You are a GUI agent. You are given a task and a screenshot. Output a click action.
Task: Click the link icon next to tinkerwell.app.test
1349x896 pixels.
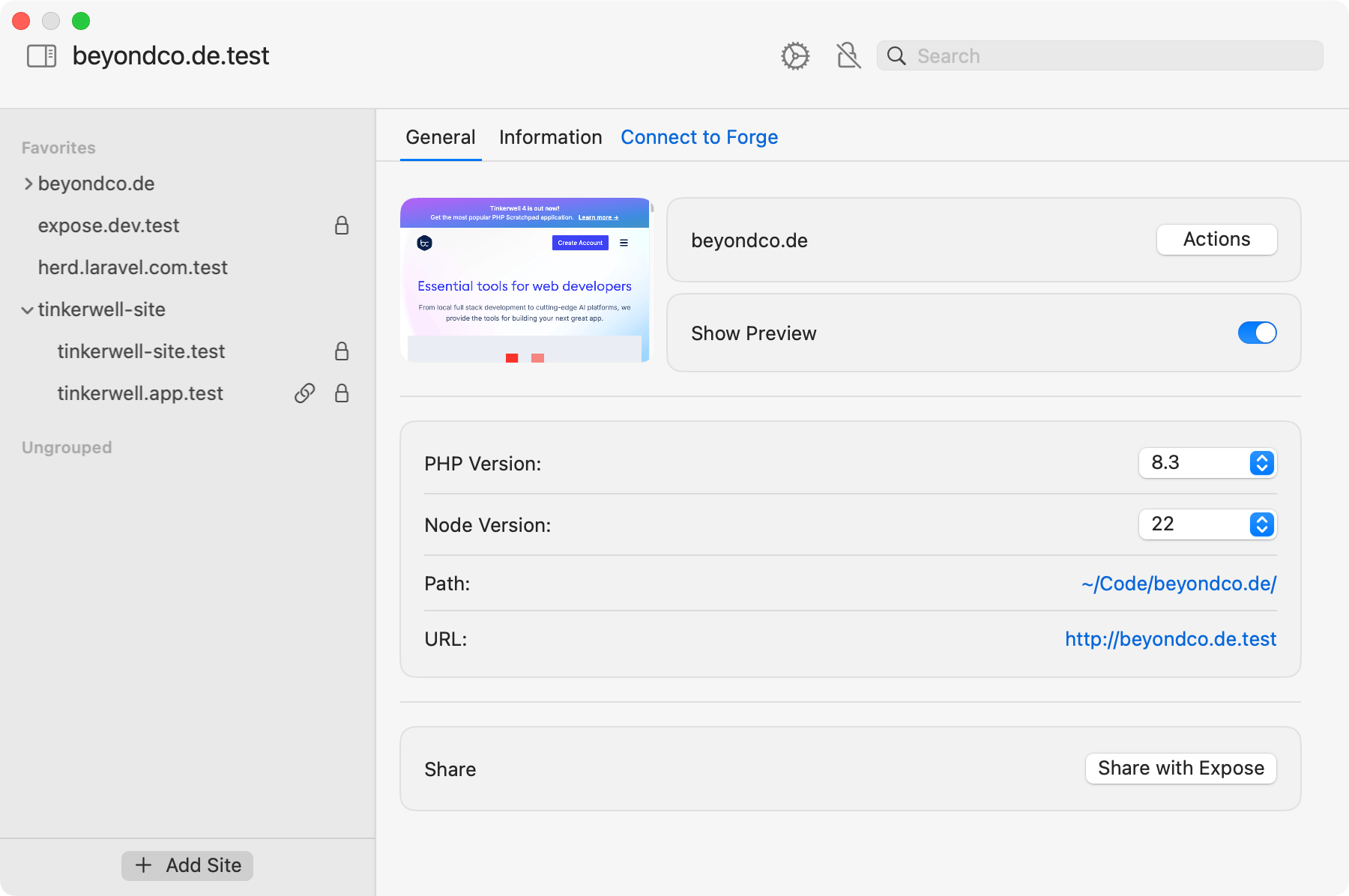[x=304, y=393]
